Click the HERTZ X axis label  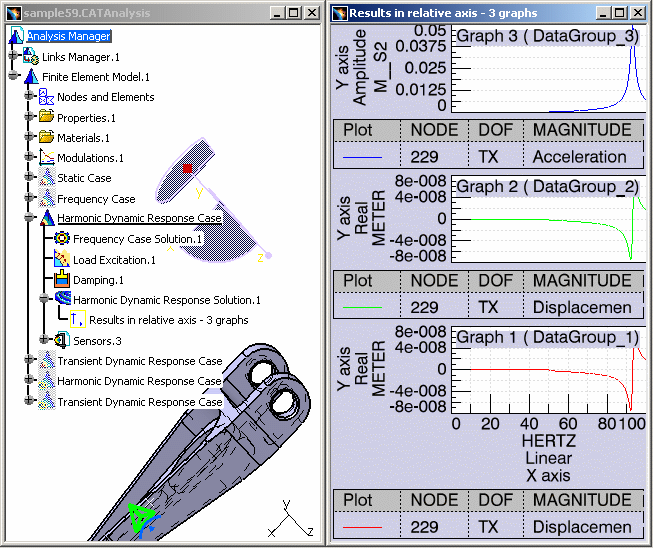[x=549, y=441]
